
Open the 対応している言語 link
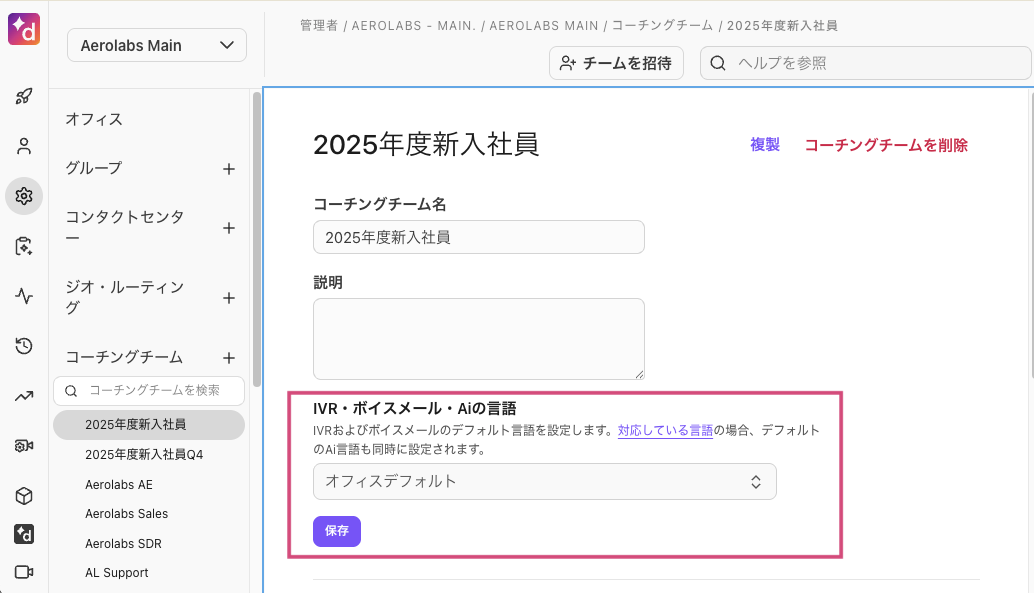click(665, 431)
